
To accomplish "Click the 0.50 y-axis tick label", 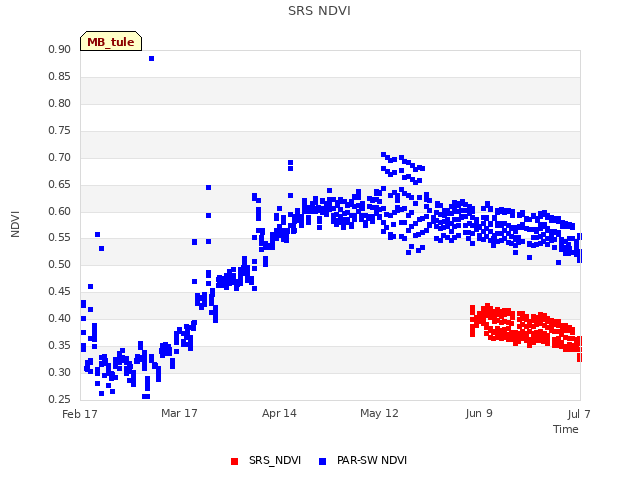I will coord(59,265).
